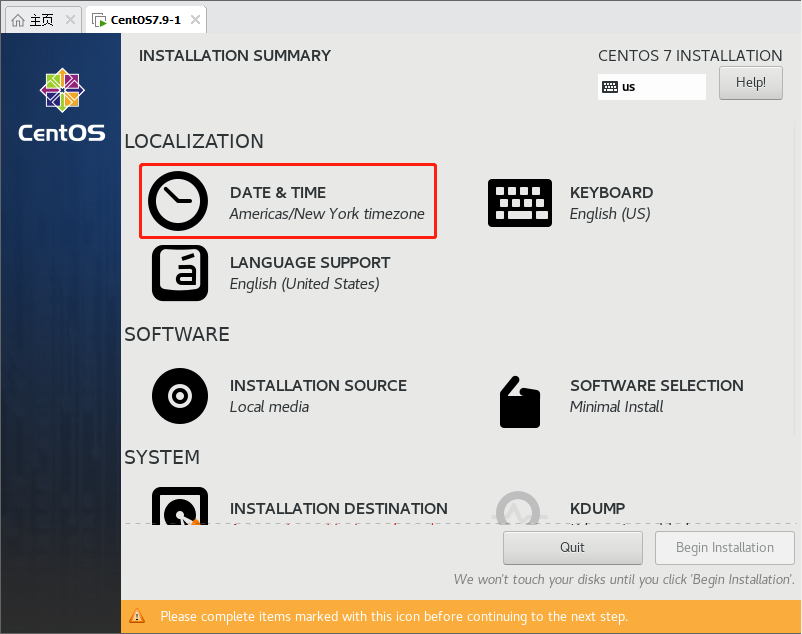Click the Installation Destination disk icon
This screenshot has height=634, width=802.
[180, 506]
